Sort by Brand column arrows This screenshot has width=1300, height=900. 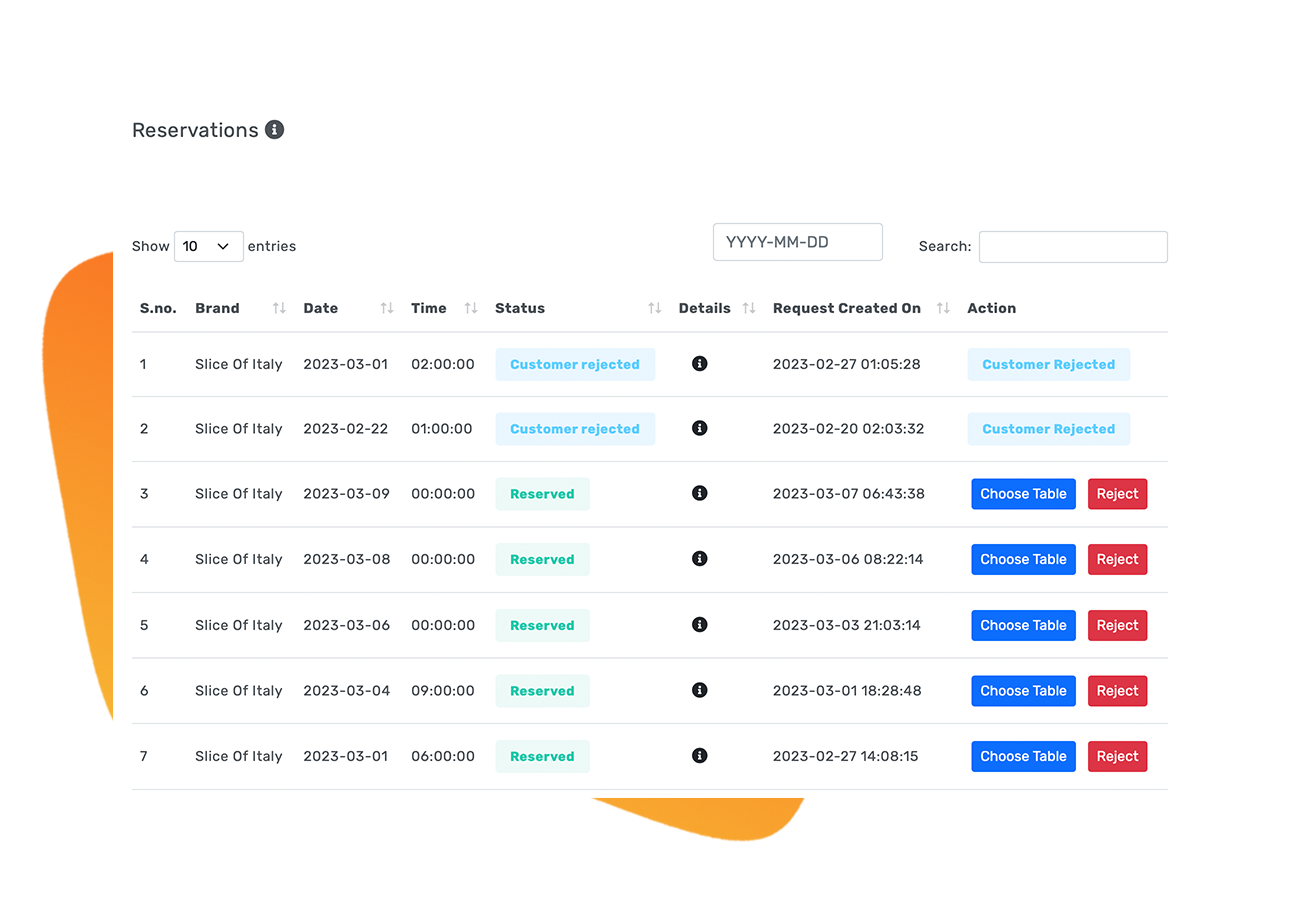tap(279, 308)
